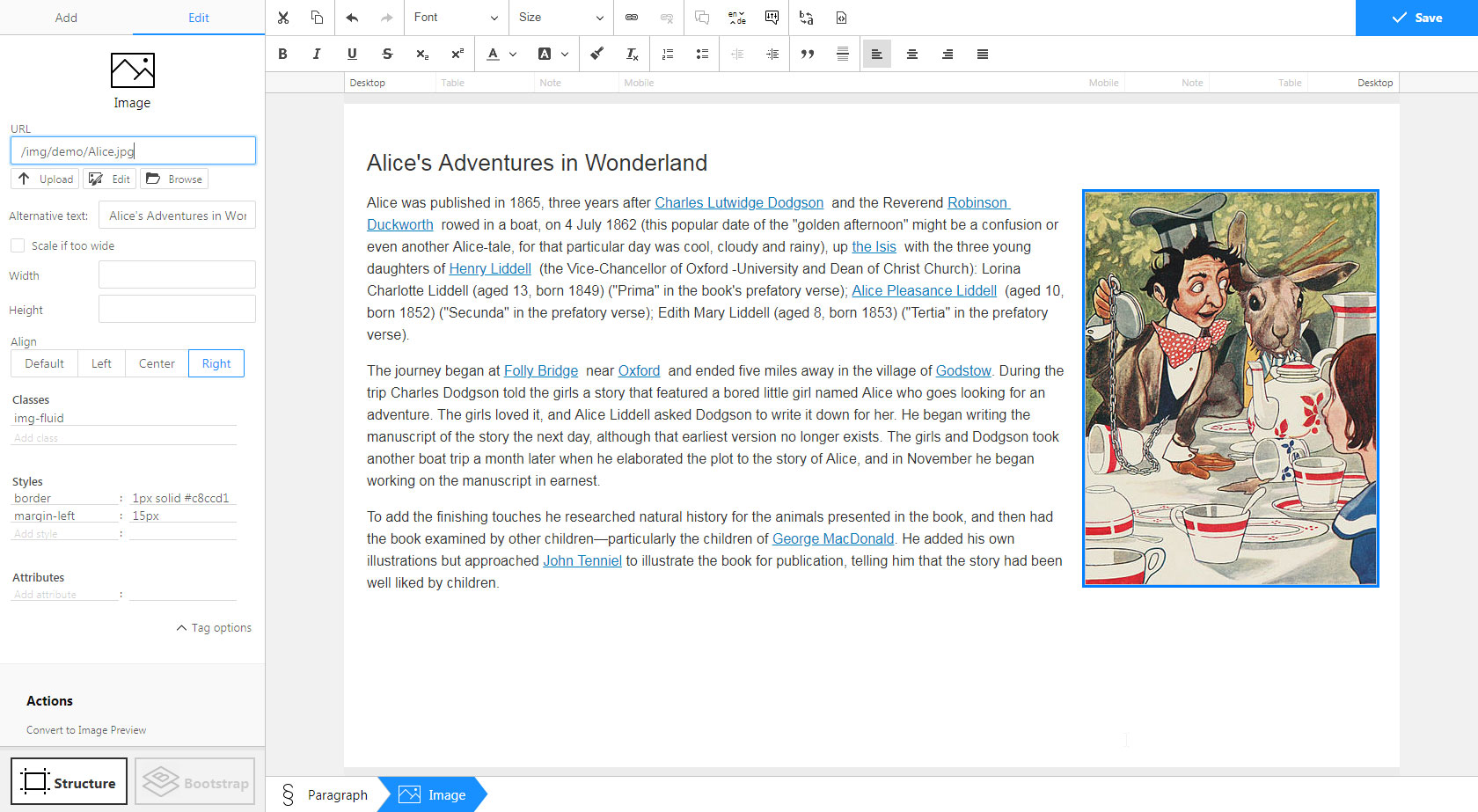Toggle underline formatting
The width and height of the screenshot is (1478, 812).
click(x=352, y=54)
